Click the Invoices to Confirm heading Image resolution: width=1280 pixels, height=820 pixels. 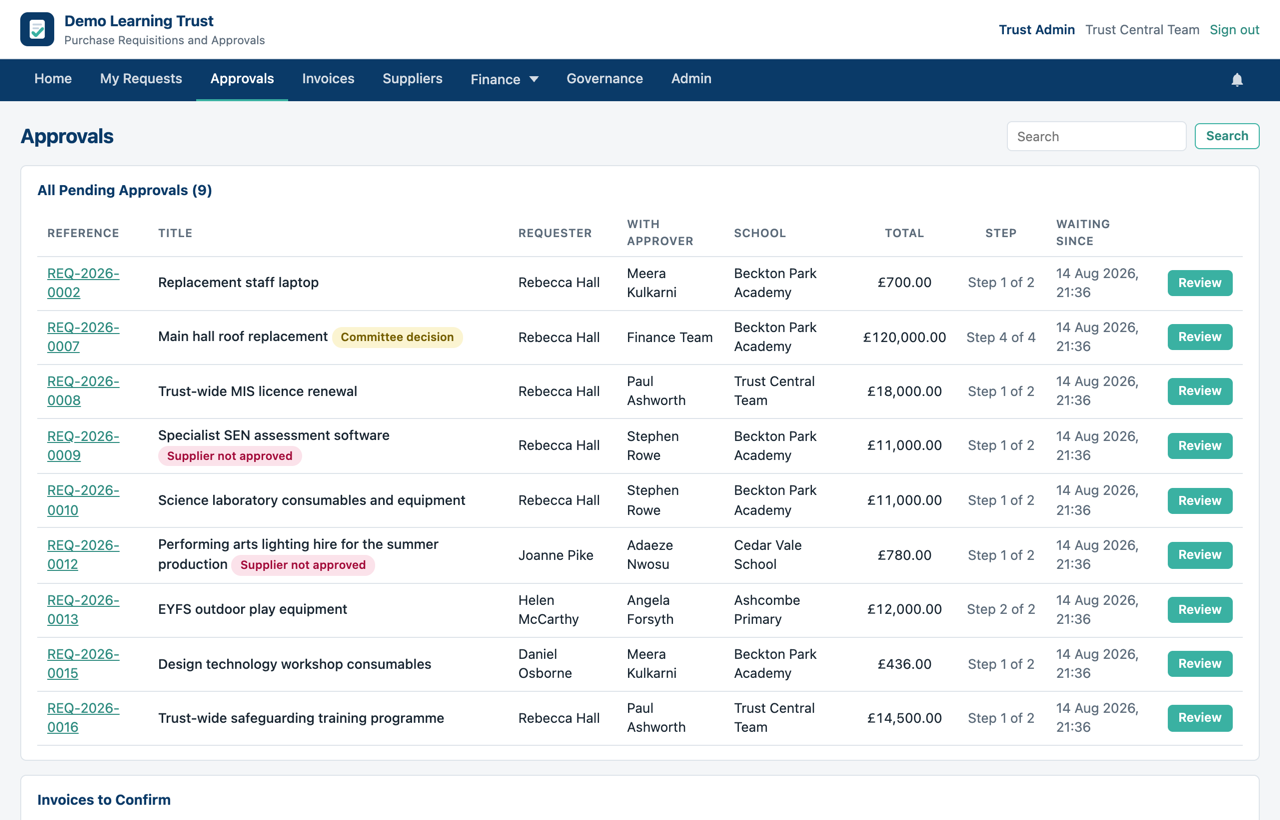click(x=104, y=800)
